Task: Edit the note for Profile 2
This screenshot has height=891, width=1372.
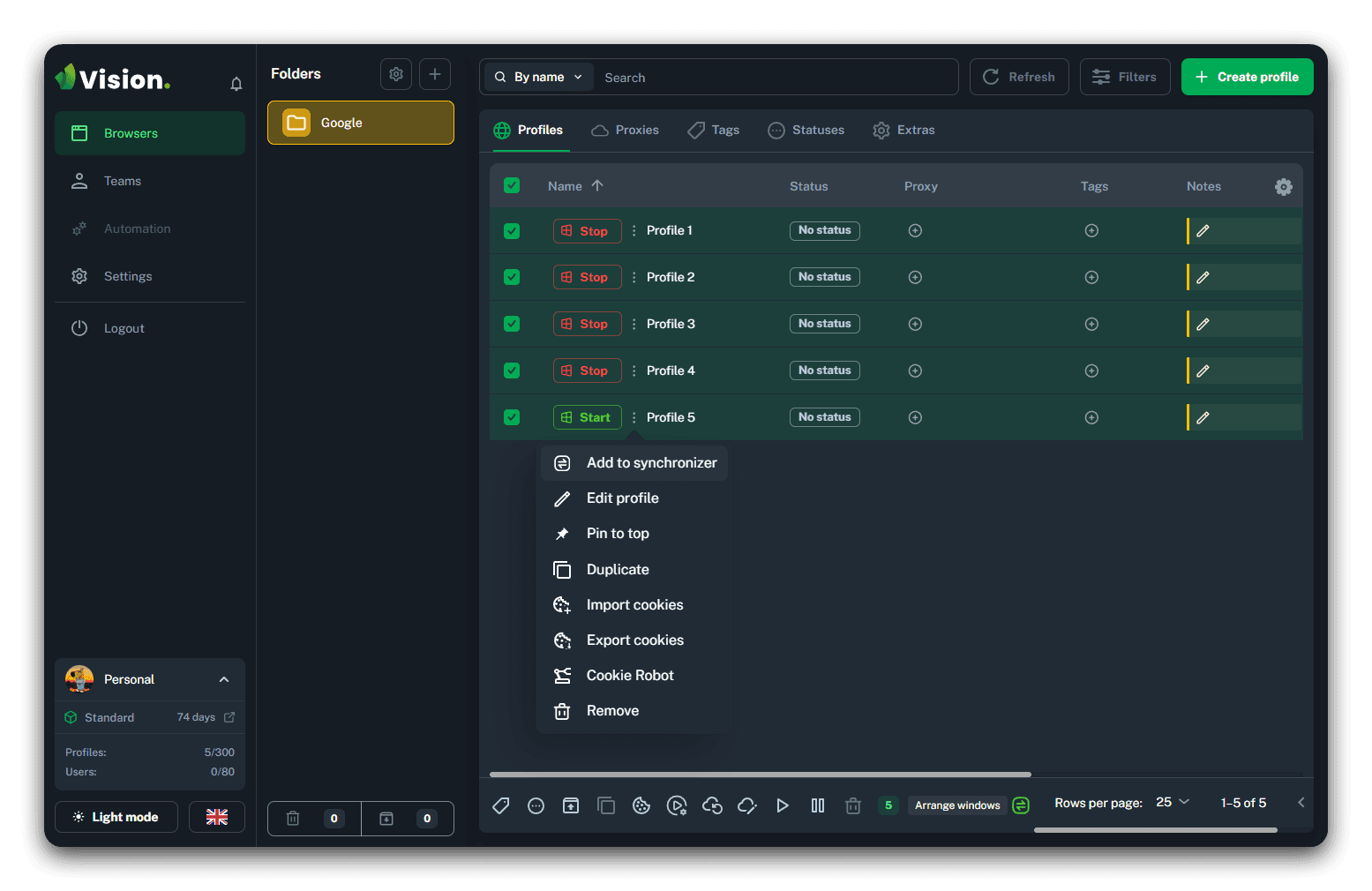Action: [1203, 278]
